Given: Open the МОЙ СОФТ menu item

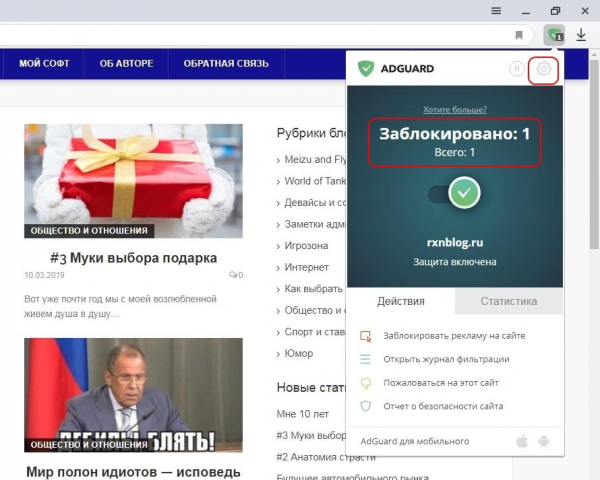Looking at the screenshot, I should 44,64.
